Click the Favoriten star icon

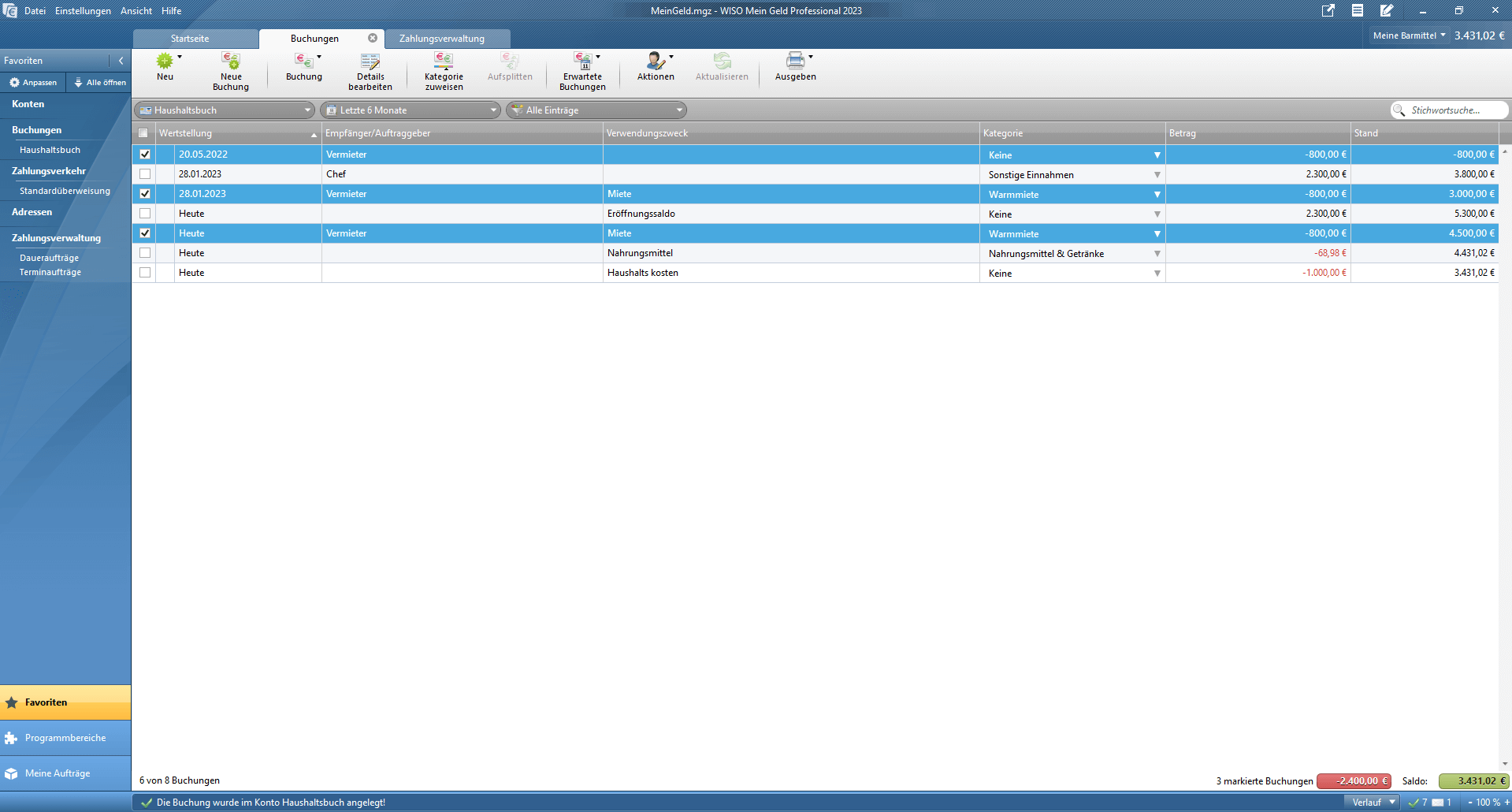pyautogui.click(x=12, y=702)
